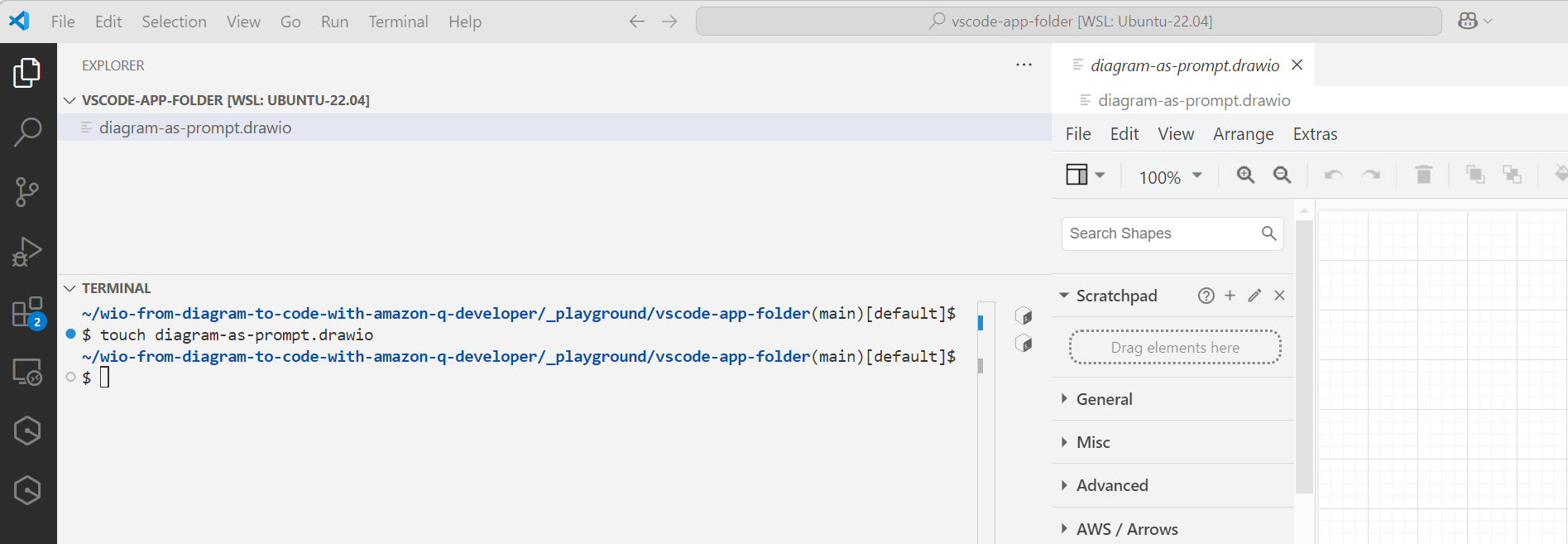Click the paint bucket icon in draw.io toolbar
The height and width of the screenshot is (544, 1568).
(1560, 174)
